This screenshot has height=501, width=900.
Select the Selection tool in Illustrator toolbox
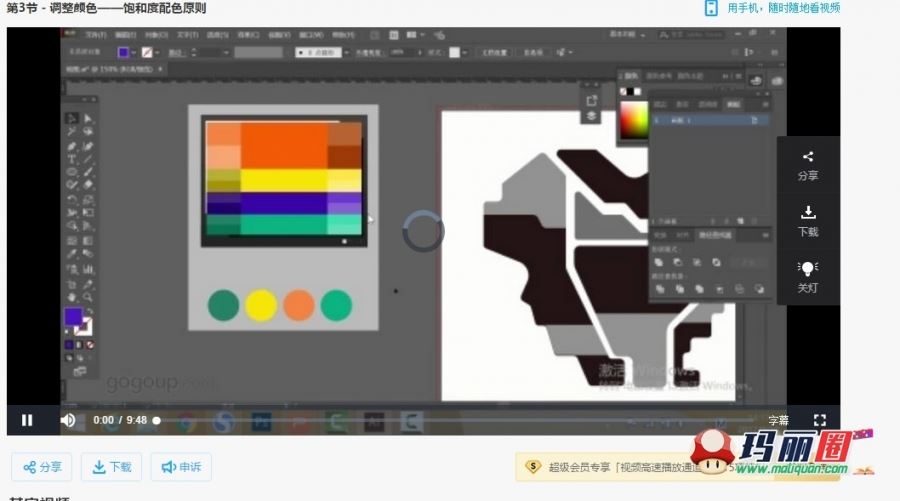pyautogui.click(x=72, y=119)
